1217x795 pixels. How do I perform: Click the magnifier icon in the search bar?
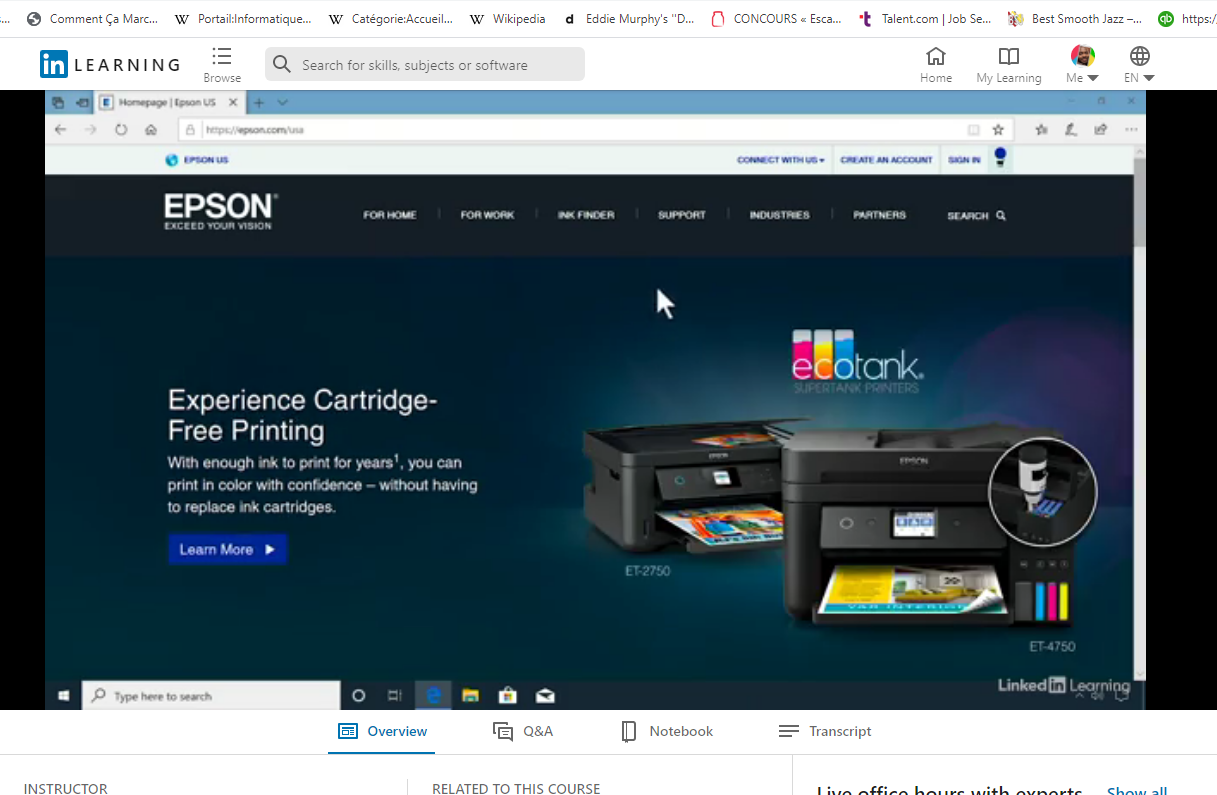point(282,65)
